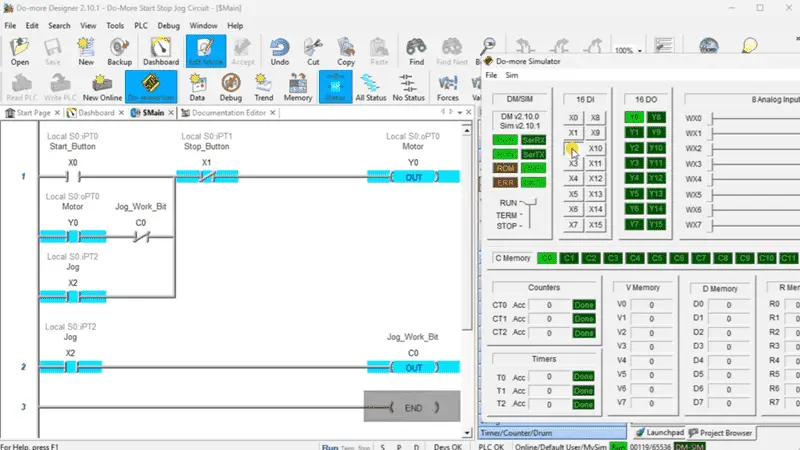Click the Save toolbar icon
The height and width of the screenshot is (450, 800).
pos(53,52)
